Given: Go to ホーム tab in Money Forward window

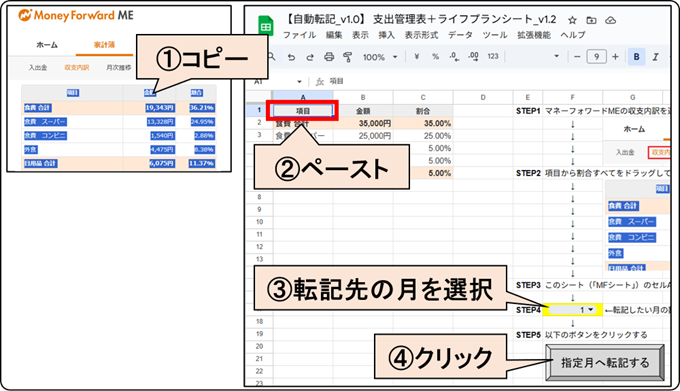Looking at the screenshot, I should coord(47,45).
